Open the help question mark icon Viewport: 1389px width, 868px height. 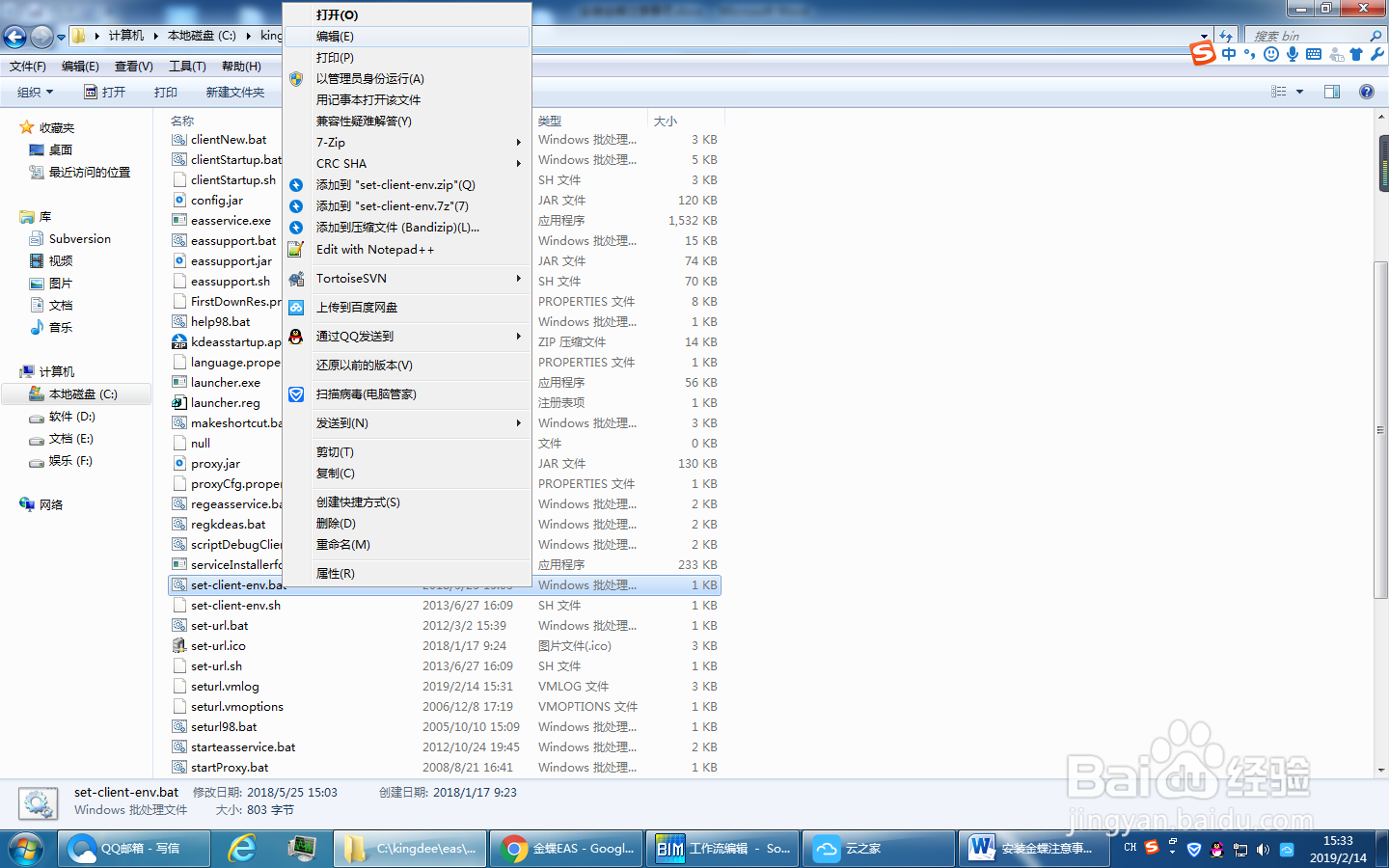tap(1366, 92)
